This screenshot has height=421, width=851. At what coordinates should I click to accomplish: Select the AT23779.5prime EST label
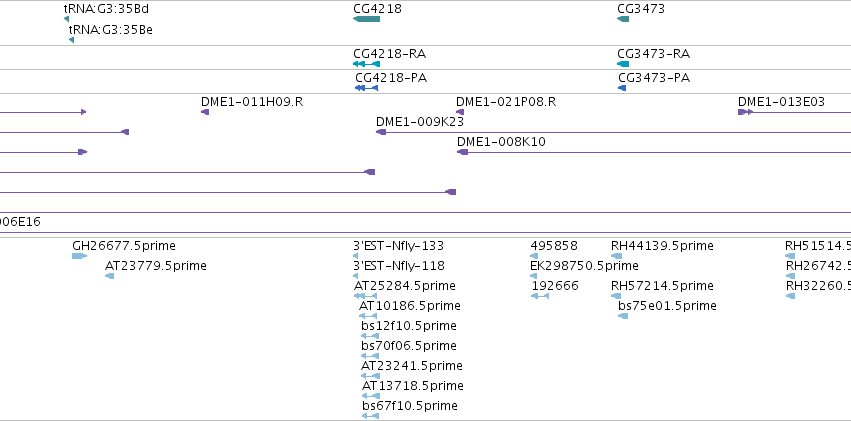point(156,266)
